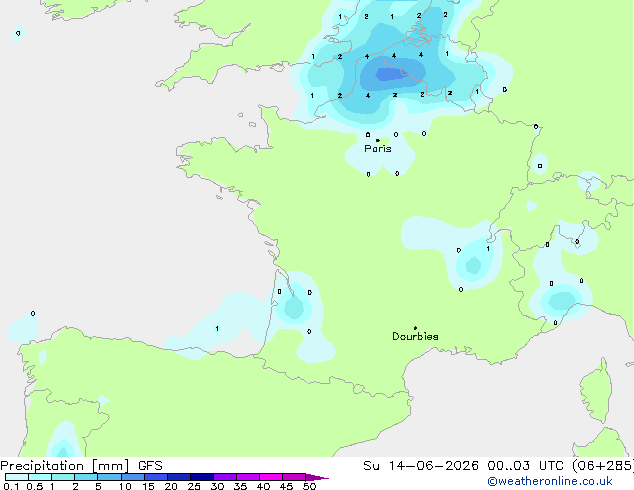The height and width of the screenshot is (490, 634).
Task: Click the Dourbies location label
Action: point(415,336)
